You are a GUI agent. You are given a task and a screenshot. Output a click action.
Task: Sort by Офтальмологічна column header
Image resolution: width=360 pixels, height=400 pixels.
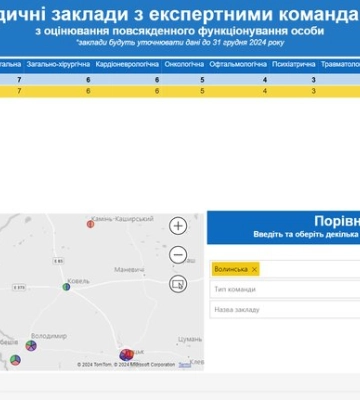(238, 64)
